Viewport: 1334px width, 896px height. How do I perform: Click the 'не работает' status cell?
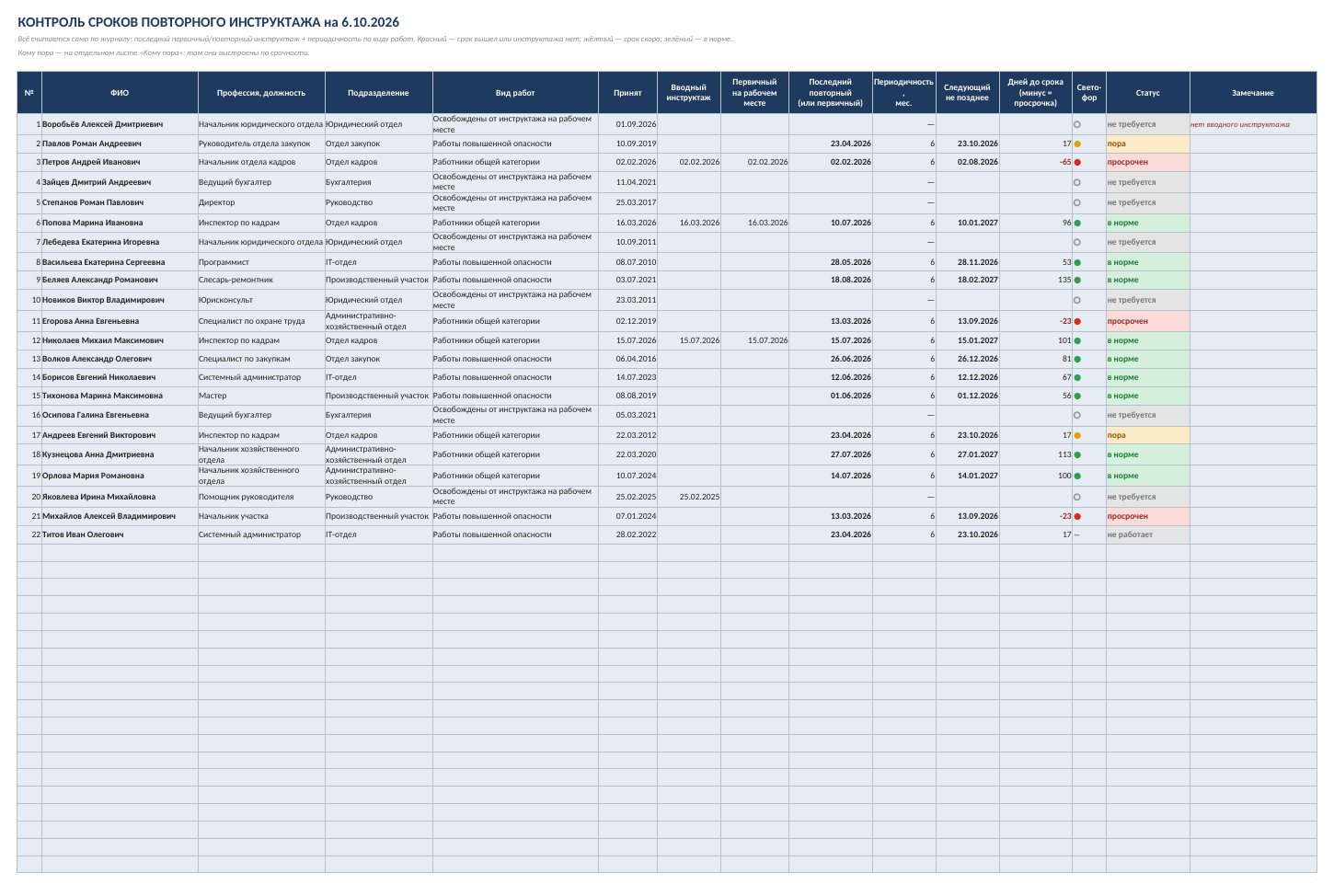click(1148, 534)
